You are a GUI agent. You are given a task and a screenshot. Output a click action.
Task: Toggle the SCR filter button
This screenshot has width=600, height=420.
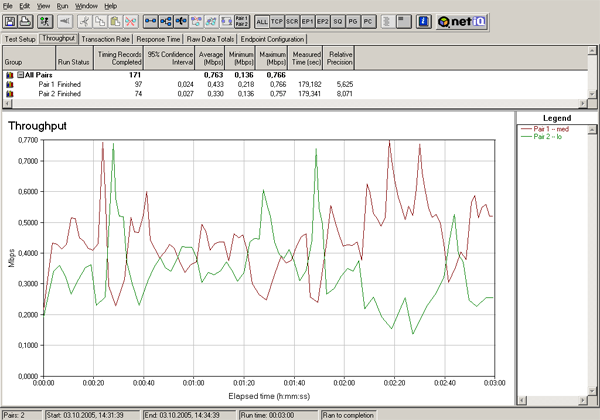click(292, 21)
